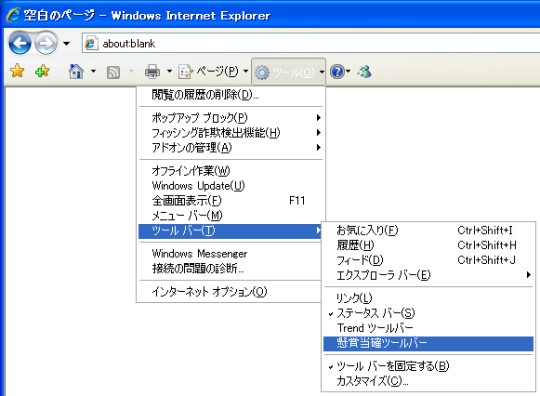Click the Print icon
Viewport: 540px width, 396px height.
[x=152, y=72]
